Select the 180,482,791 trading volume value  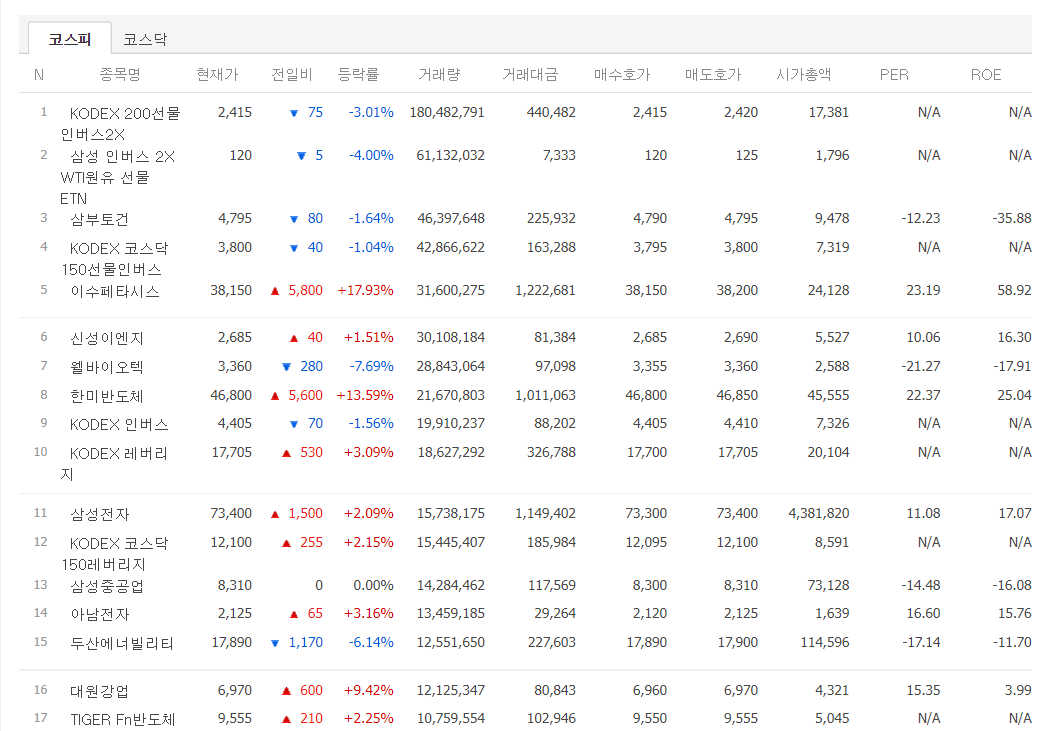click(447, 113)
